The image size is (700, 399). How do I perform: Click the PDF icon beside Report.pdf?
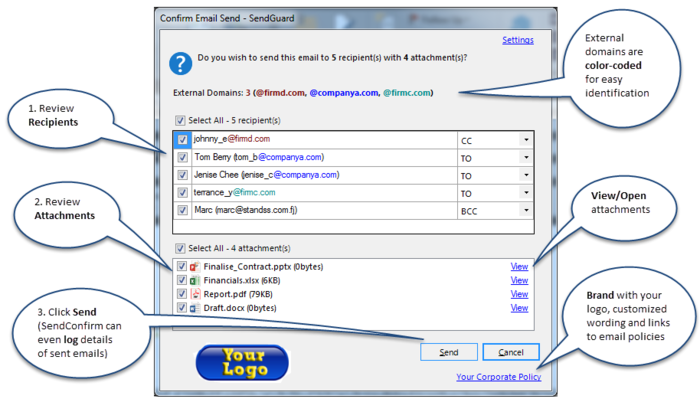tap(195, 294)
